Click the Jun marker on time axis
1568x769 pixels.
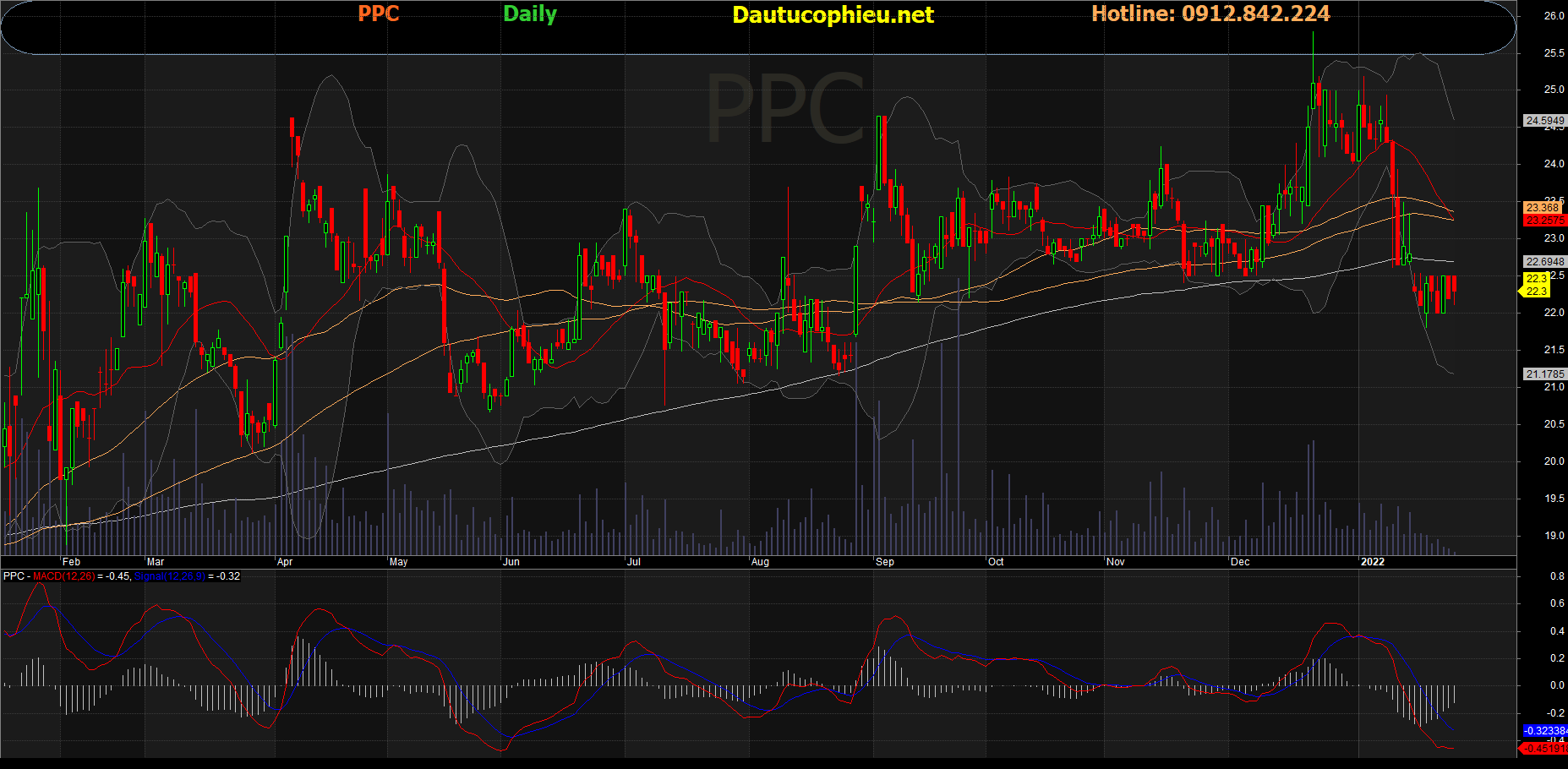(511, 562)
